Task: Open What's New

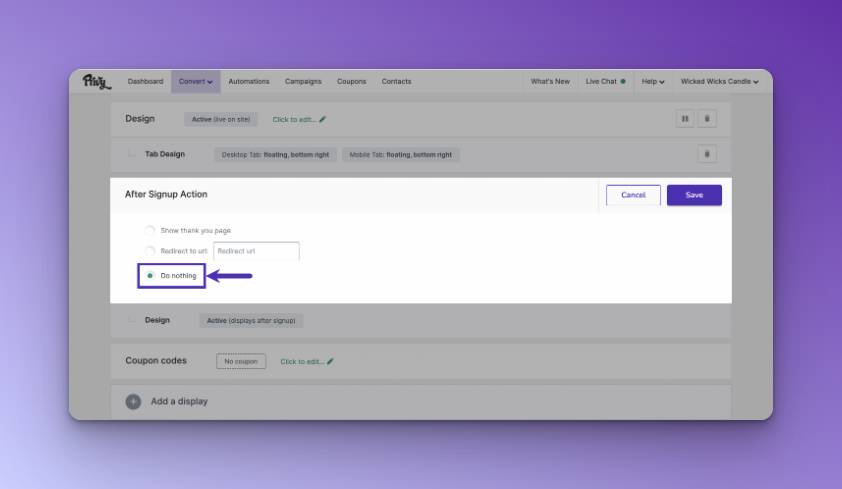Action: point(550,82)
